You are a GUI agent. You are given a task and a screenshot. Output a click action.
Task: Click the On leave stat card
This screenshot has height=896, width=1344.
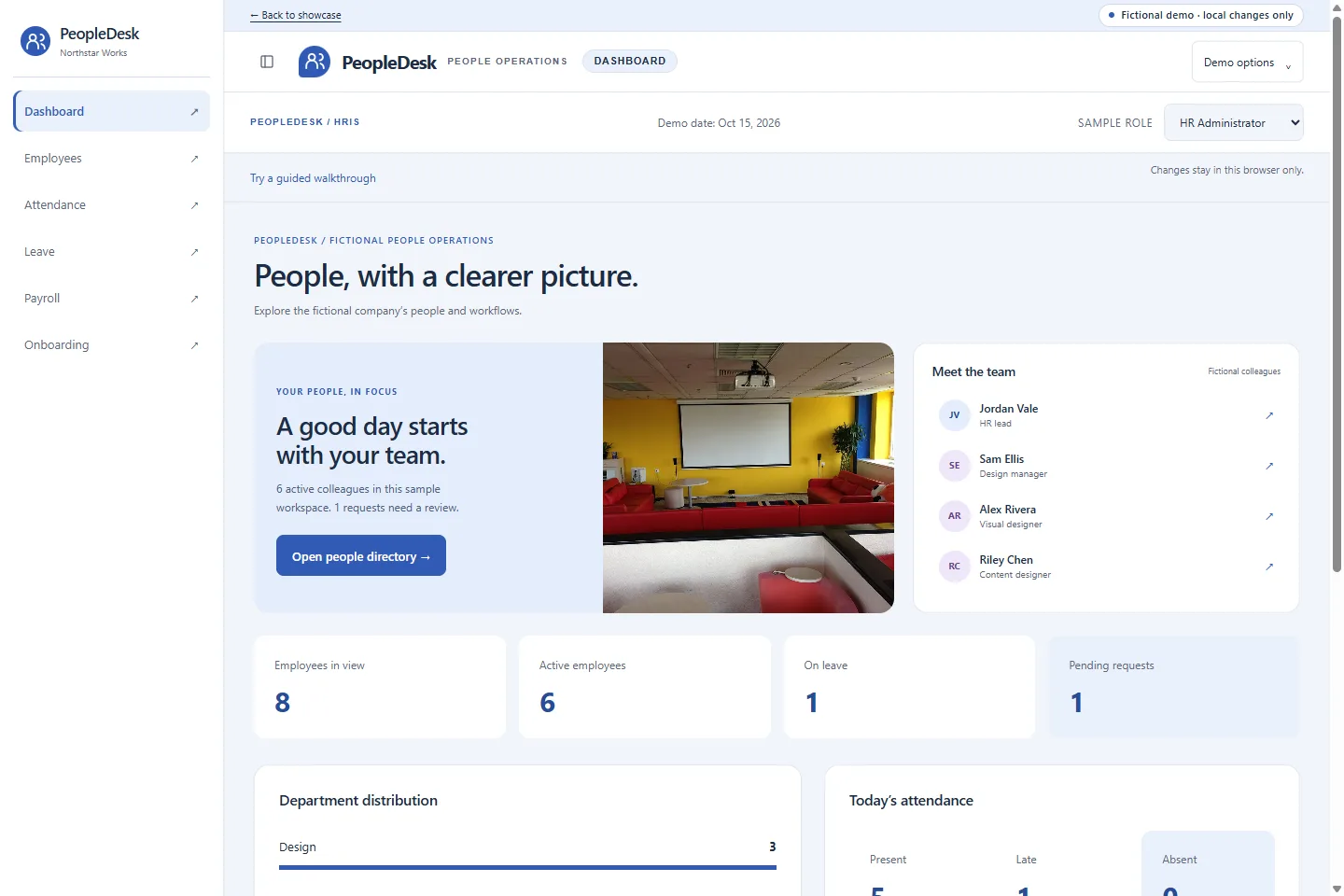pyautogui.click(x=910, y=687)
